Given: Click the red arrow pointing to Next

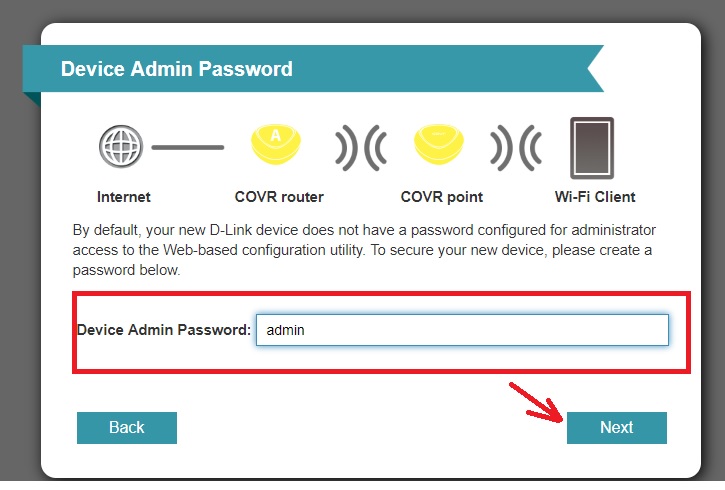Looking at the screenshot, I should 536,405.
